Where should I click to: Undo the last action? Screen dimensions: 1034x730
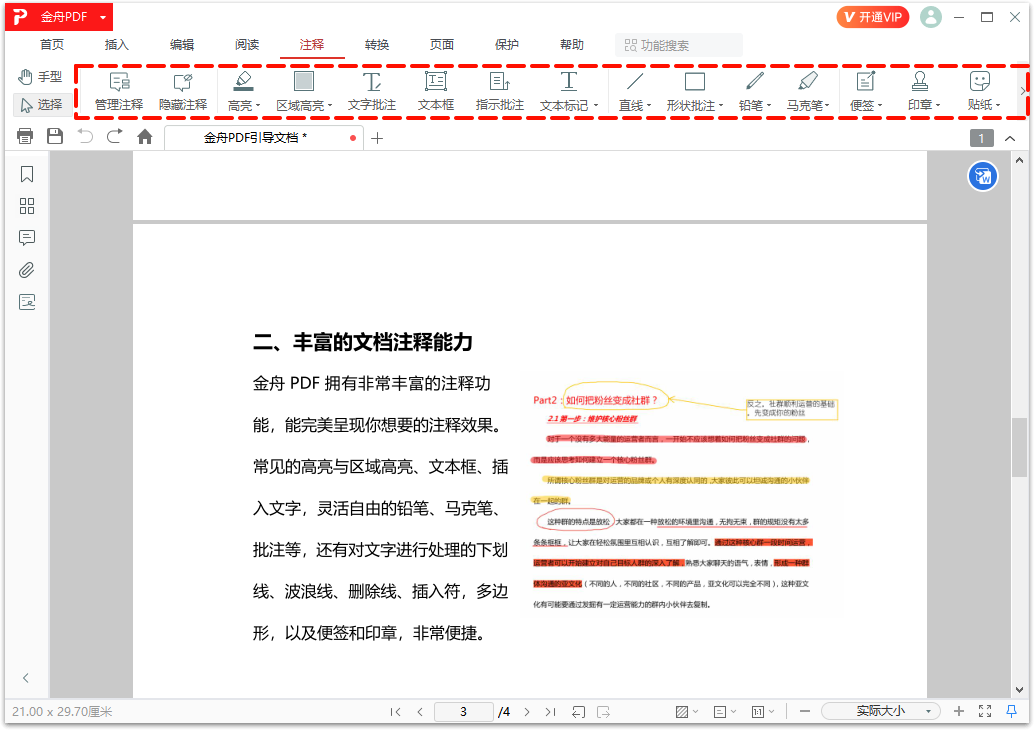(85, 137)
